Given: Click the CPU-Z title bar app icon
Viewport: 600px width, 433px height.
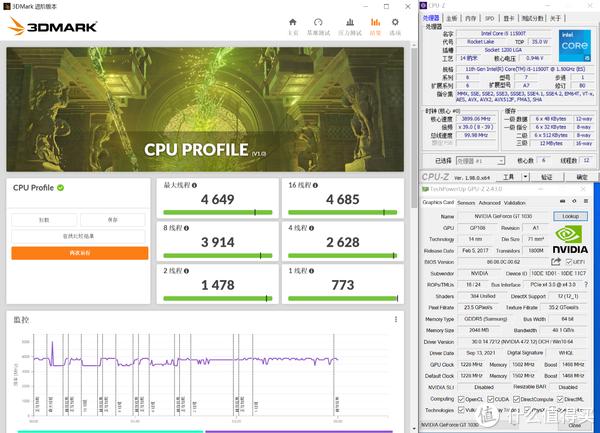Looking at the screenshot, I should point(423,5).
